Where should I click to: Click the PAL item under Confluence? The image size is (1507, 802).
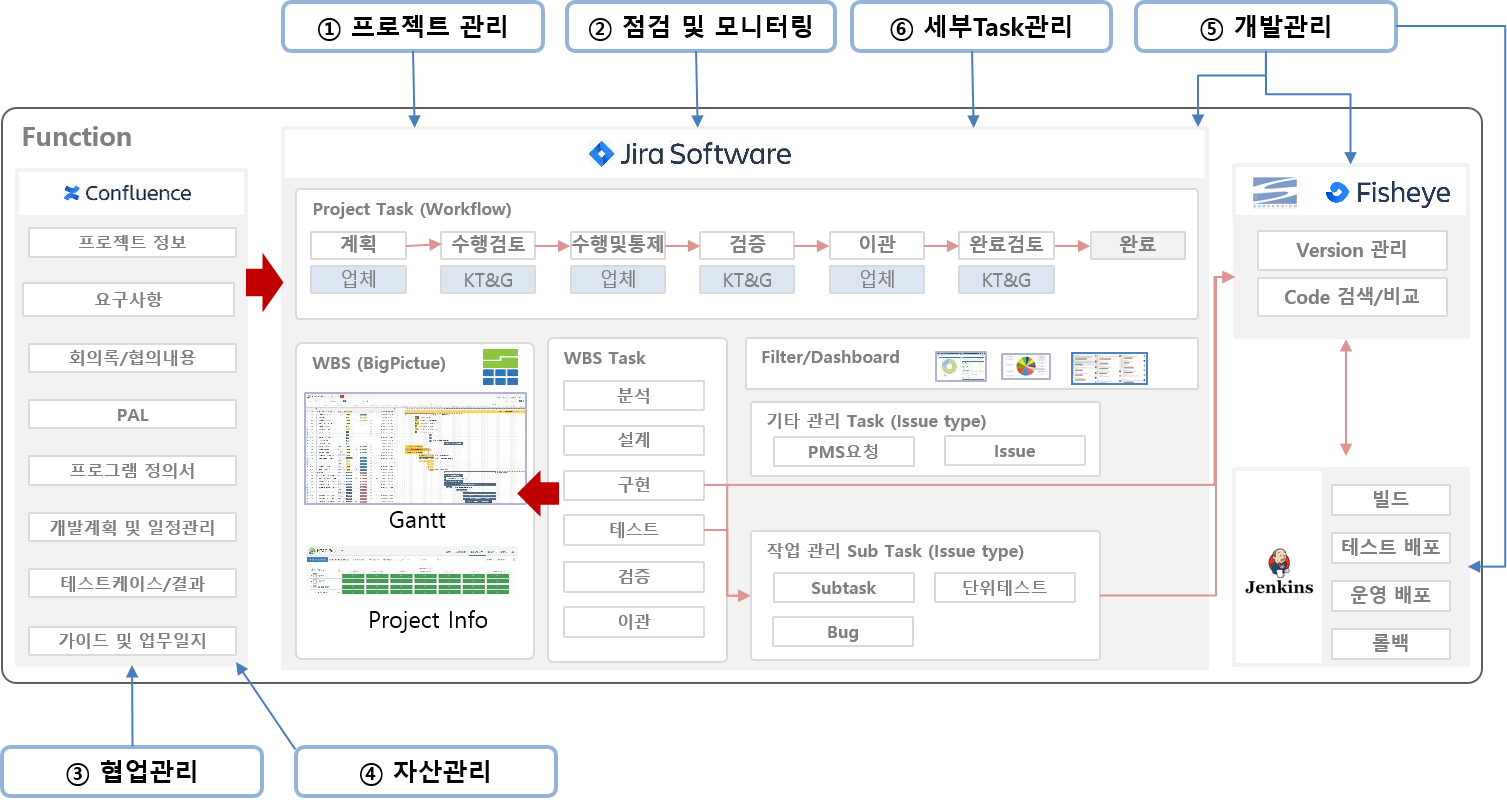point(132,414)
